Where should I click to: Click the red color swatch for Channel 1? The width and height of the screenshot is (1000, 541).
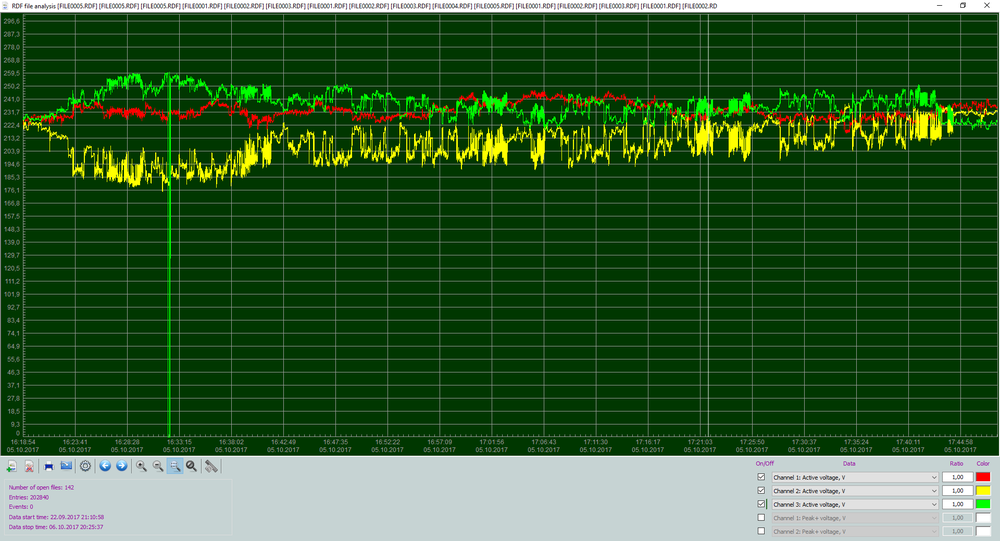point(983,477)
